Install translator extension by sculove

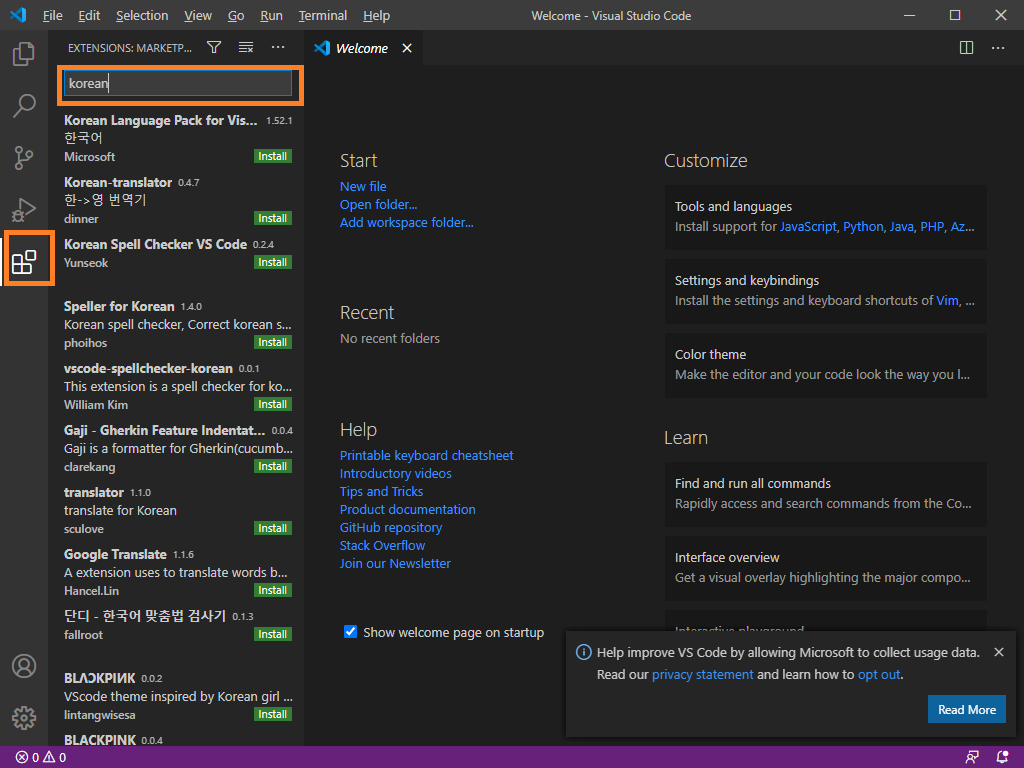(x=272, y=528)
